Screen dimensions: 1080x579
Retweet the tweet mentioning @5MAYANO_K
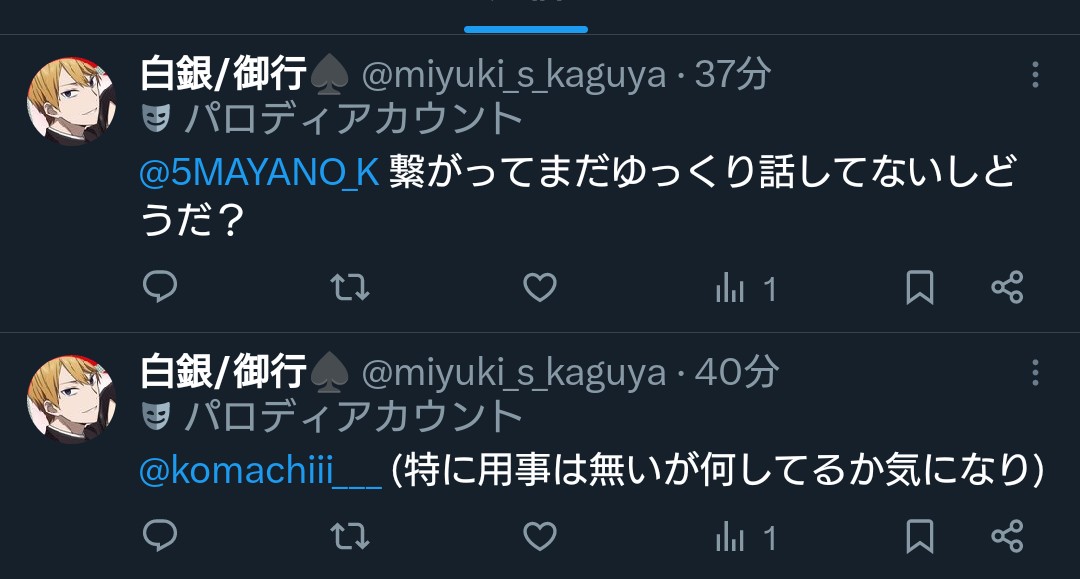(350, 287)
